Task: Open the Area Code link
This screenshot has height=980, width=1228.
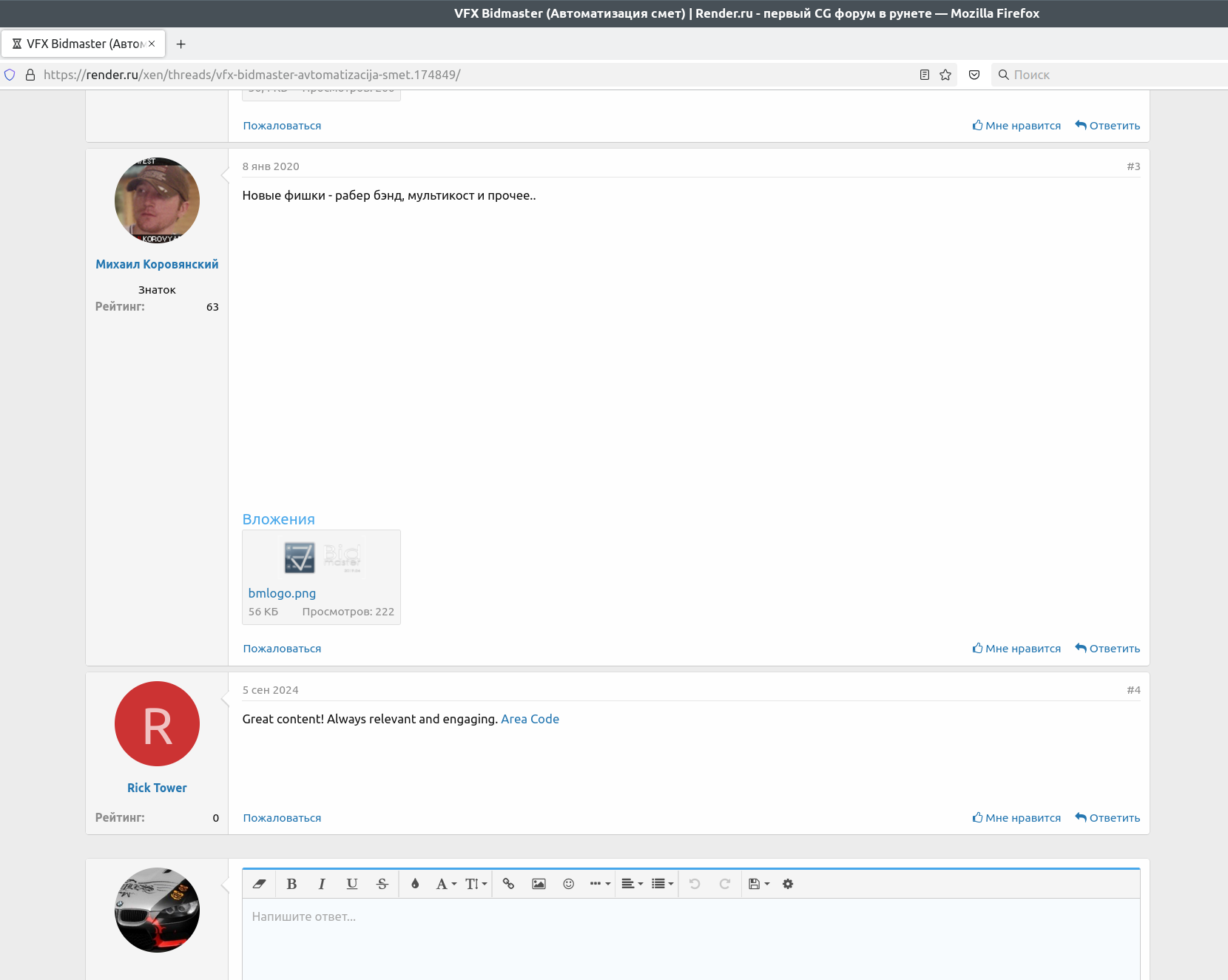Action: point(530,719)
